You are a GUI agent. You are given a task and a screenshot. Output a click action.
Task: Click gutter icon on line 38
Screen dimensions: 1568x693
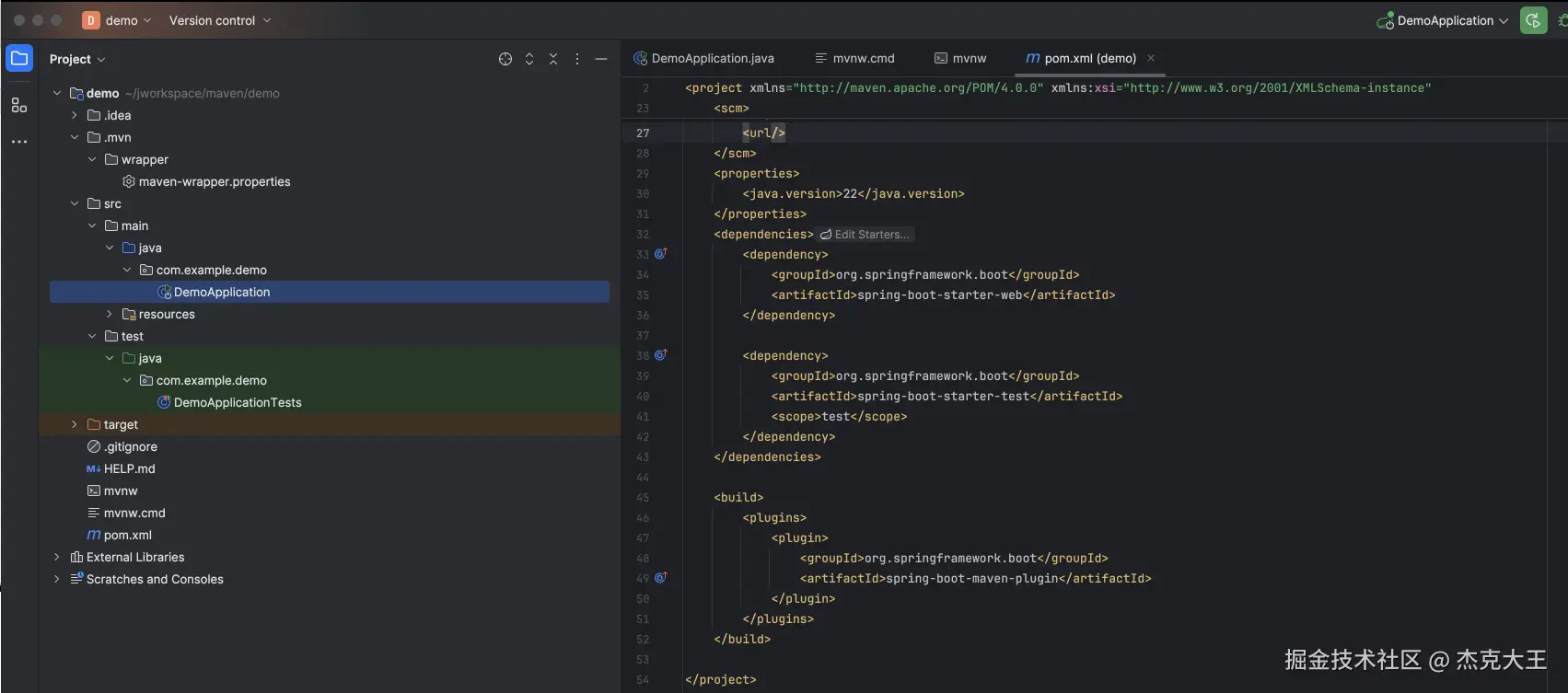tap(660, 355)
